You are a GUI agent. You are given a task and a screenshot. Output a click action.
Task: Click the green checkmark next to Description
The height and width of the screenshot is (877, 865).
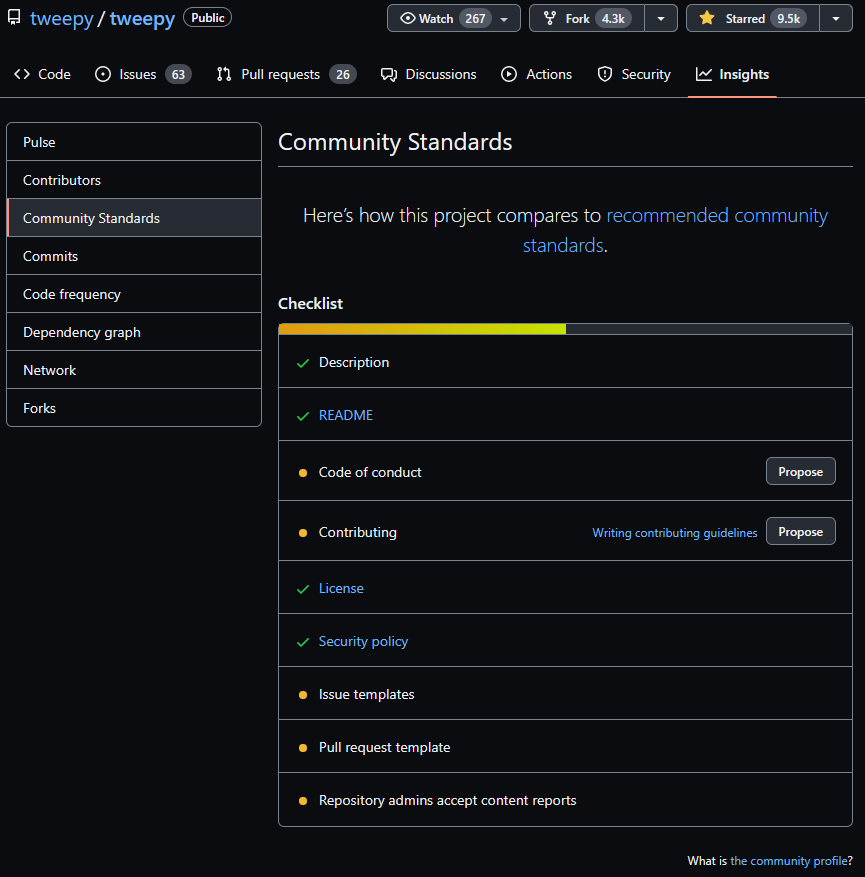tap(302, 362)
